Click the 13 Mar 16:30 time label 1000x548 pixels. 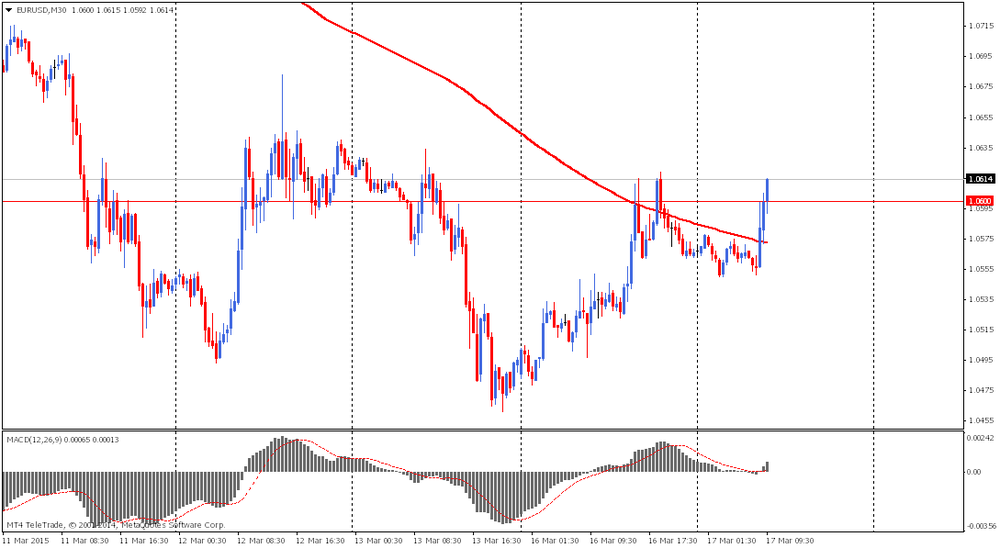click(x=497, y=541)
